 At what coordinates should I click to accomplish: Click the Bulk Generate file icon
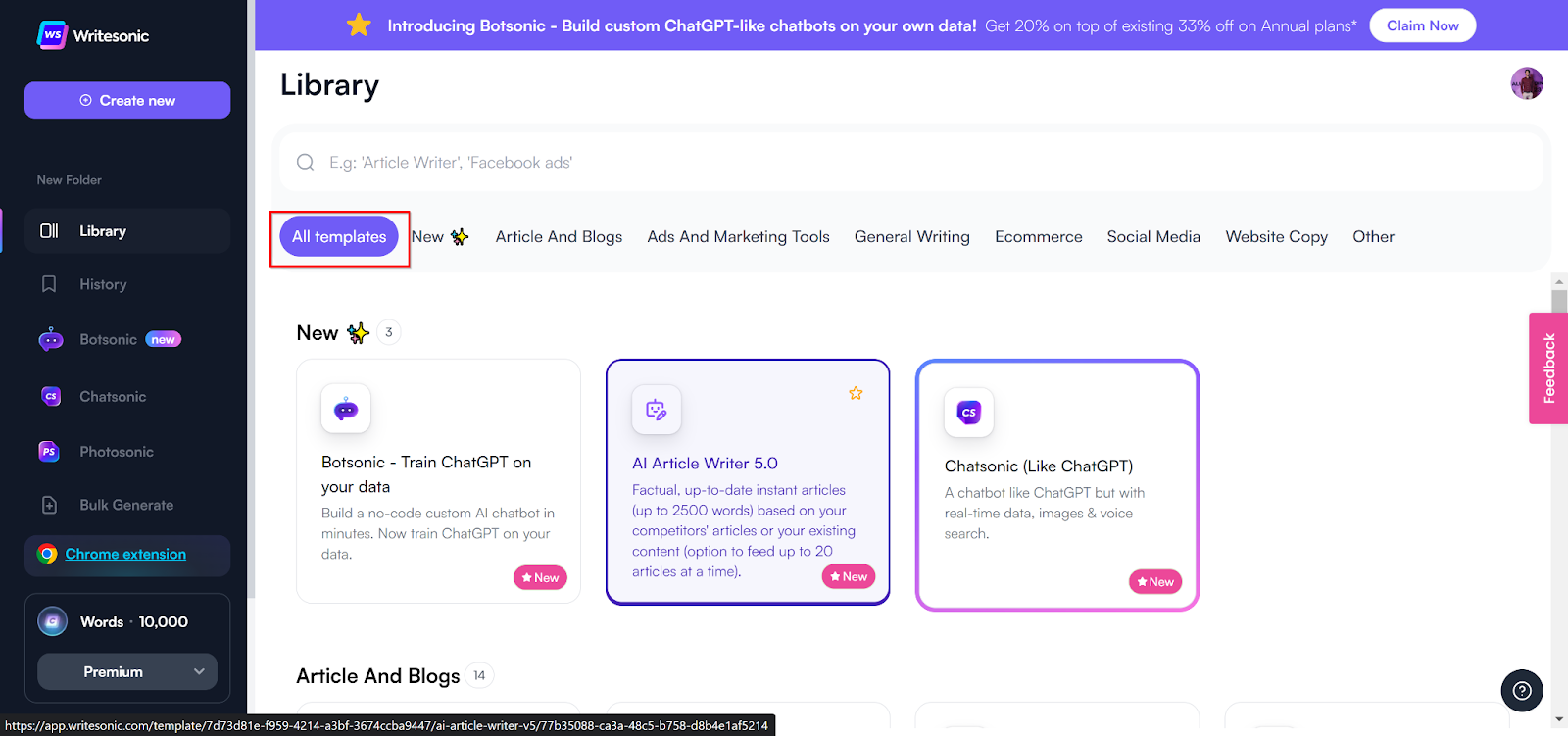(x=49, y=505)
